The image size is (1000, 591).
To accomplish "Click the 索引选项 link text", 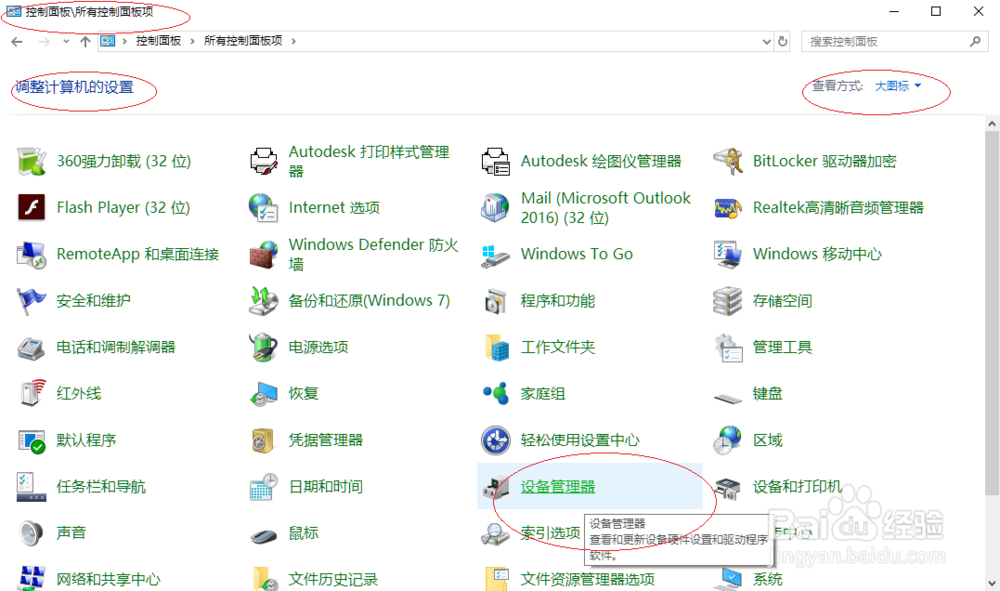I will coord(550,533).
